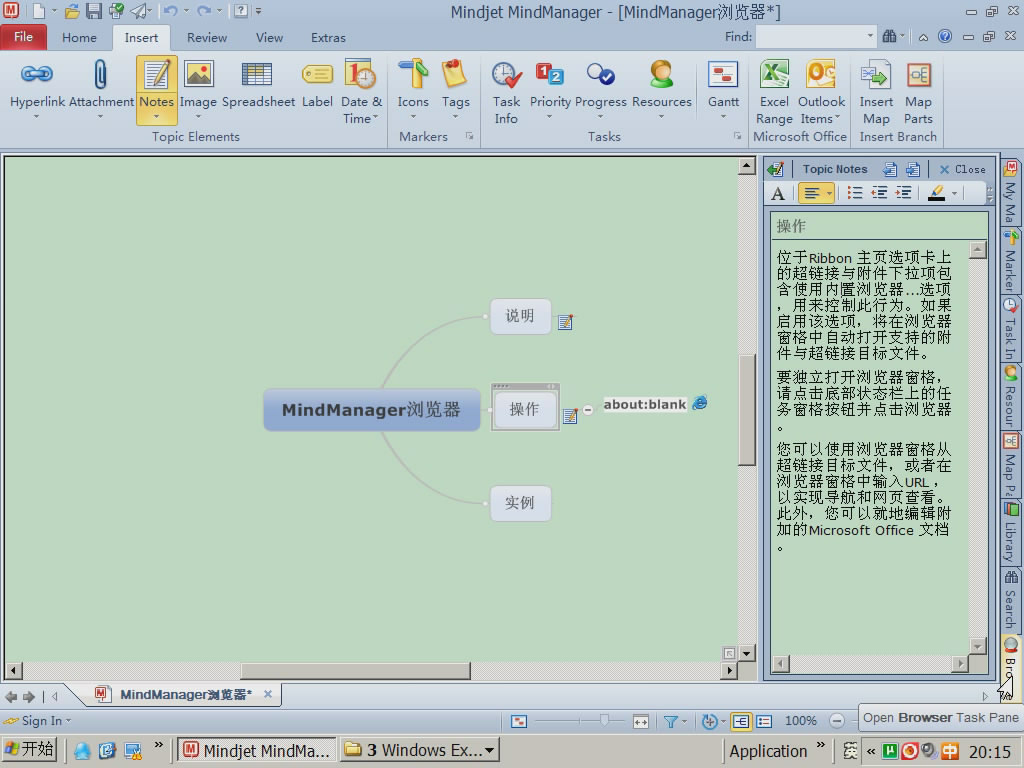Open Map Parts from Insert Branch
Viewport: 1024px width, 768px height.
918,91
